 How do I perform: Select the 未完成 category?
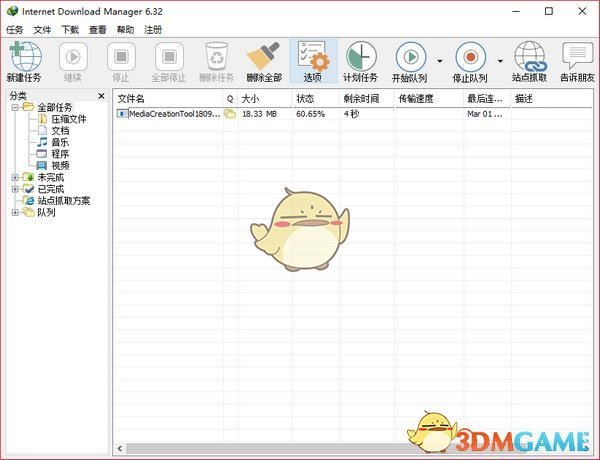pyautogui.click(x=51, y=177)
